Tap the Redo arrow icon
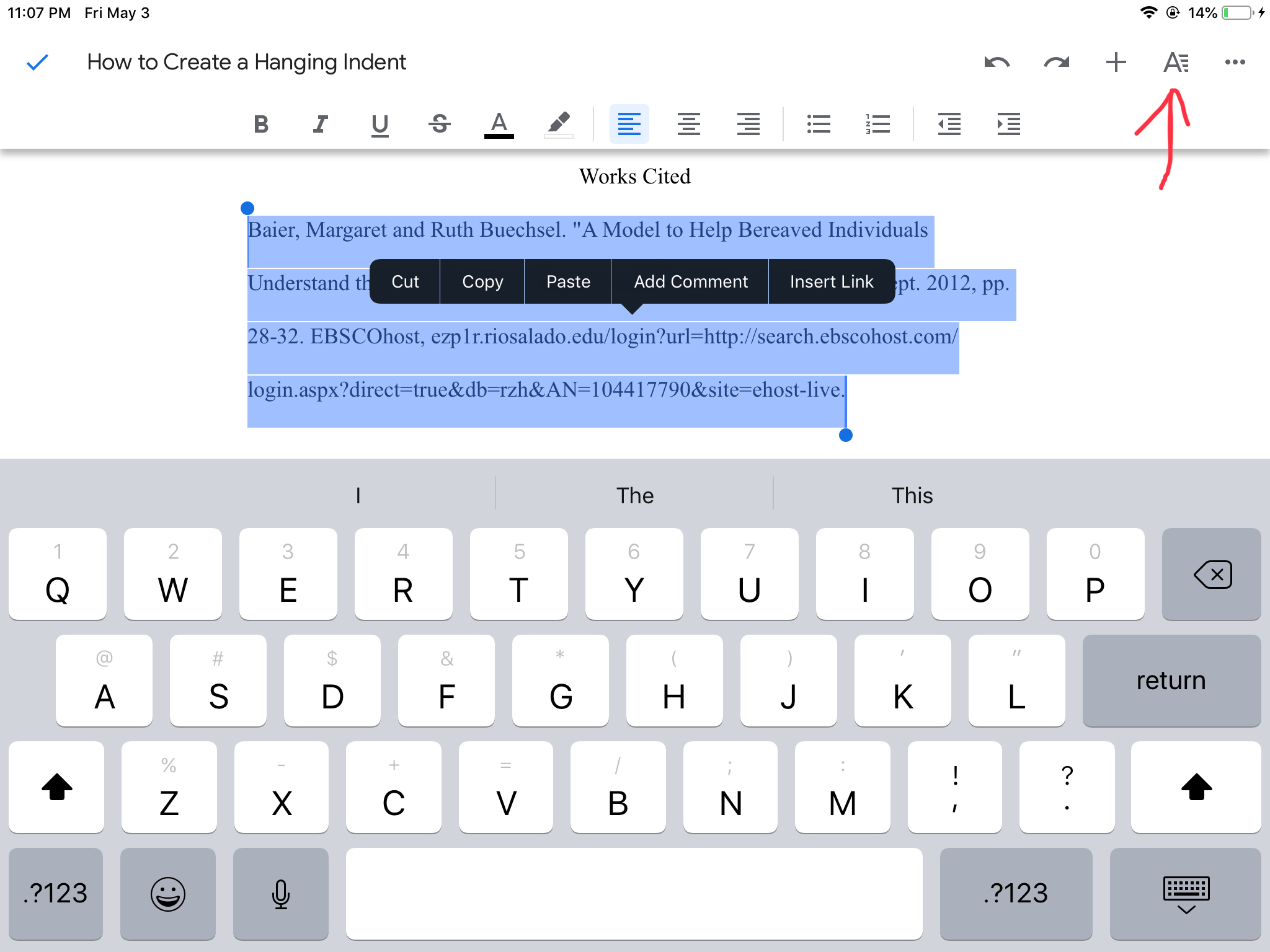1270x952 pixels. (x=1056, y=63)
